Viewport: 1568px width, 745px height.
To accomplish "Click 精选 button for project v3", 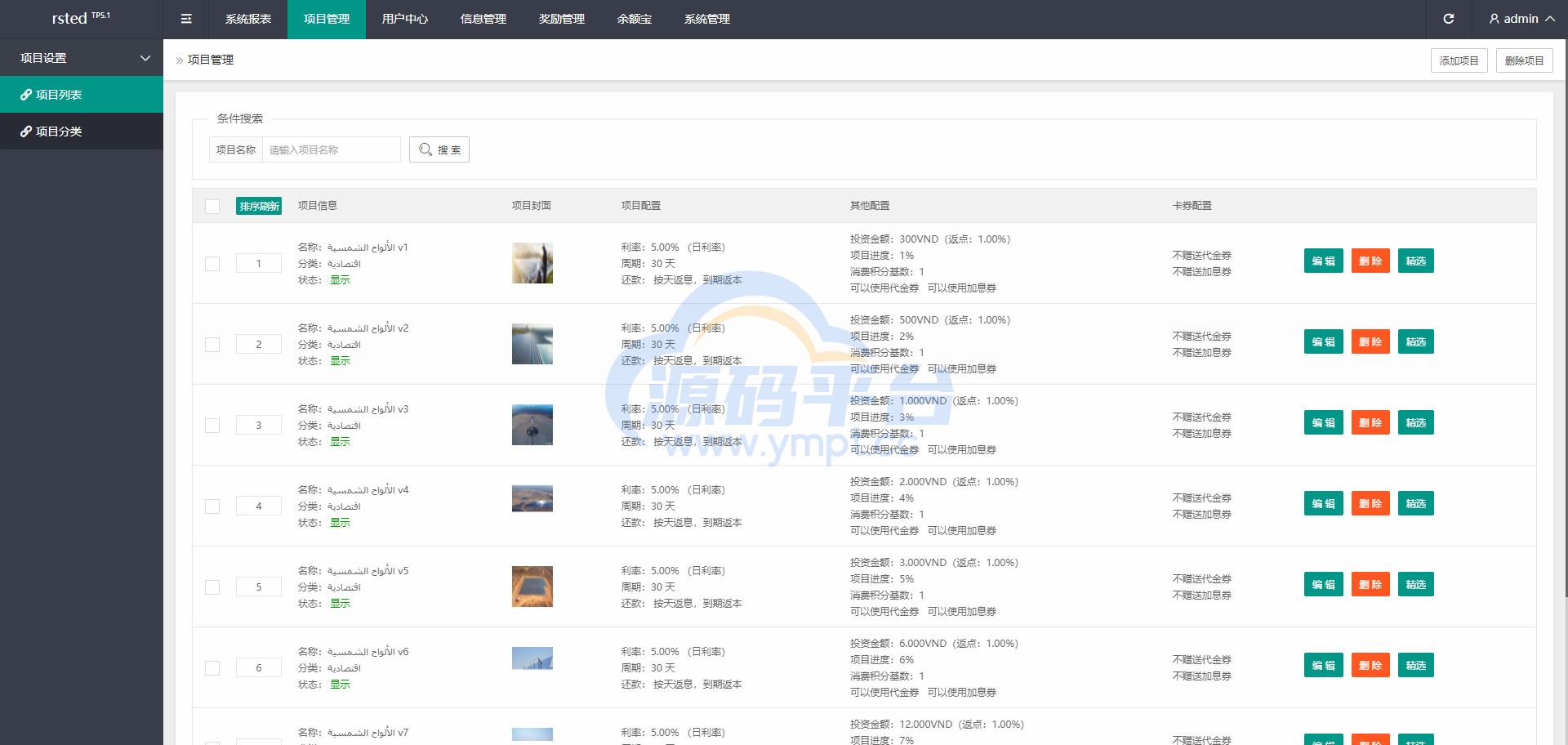I will point(1416,422).
